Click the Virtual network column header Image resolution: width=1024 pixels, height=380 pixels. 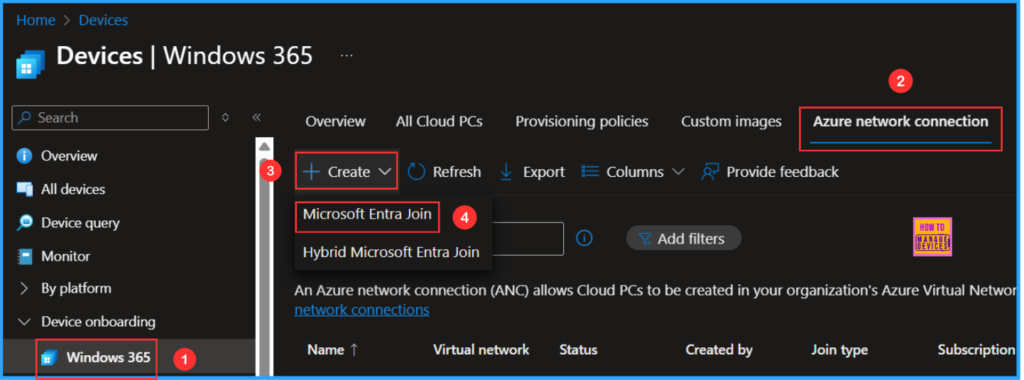pos(481,350)
